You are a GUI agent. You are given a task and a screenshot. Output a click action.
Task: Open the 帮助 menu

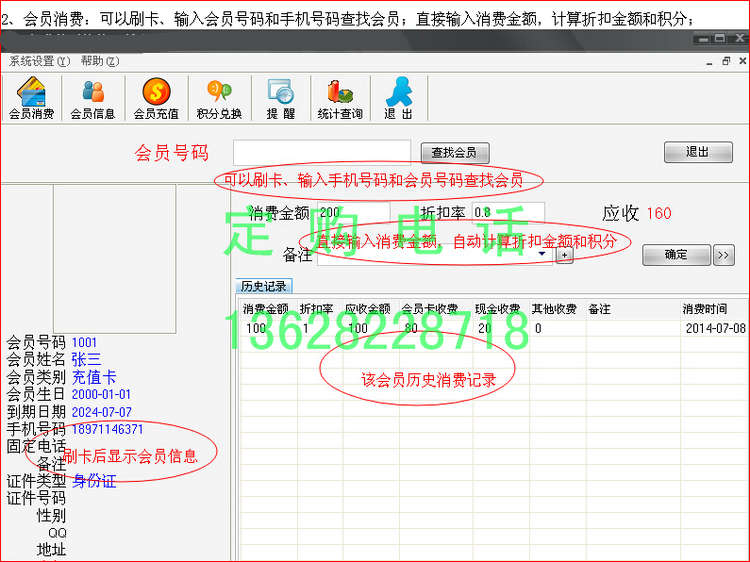(100, 61)
